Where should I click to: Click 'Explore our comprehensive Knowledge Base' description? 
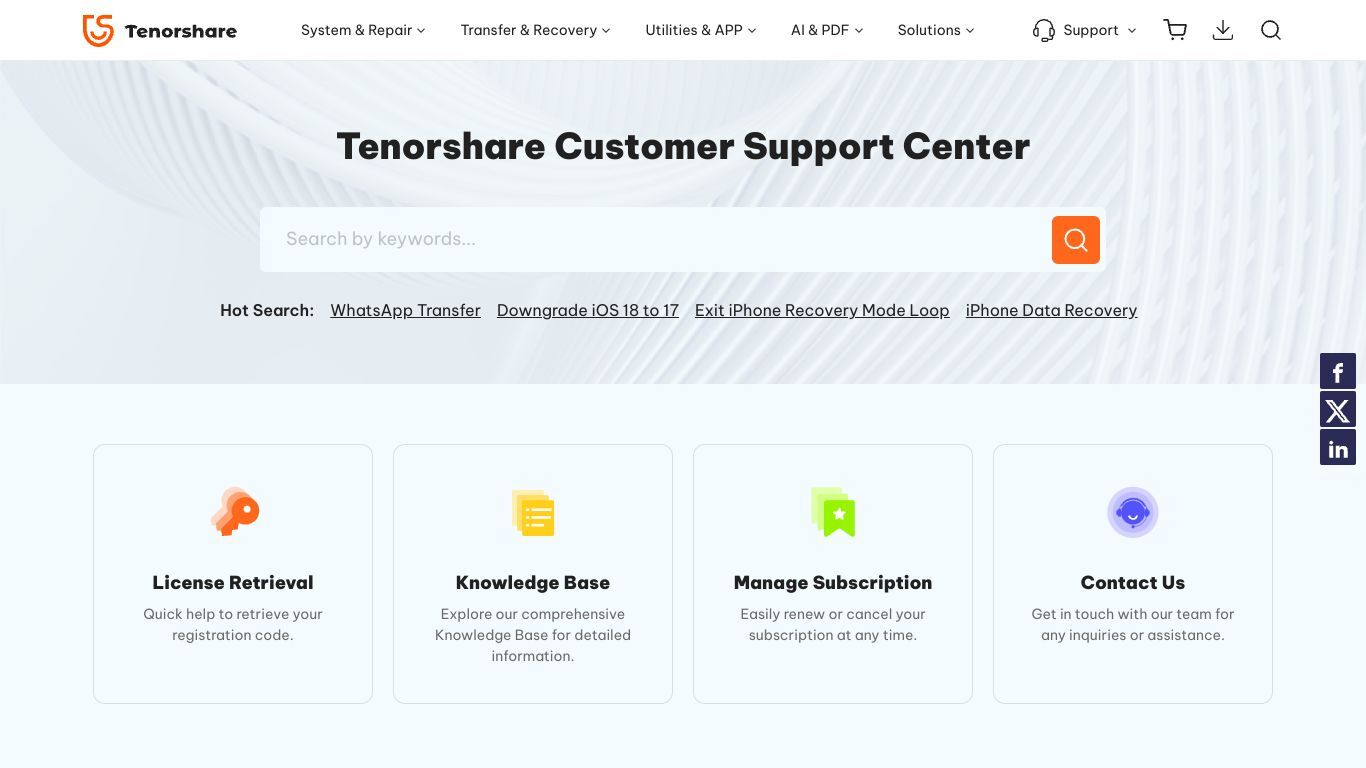click(533, 635)
